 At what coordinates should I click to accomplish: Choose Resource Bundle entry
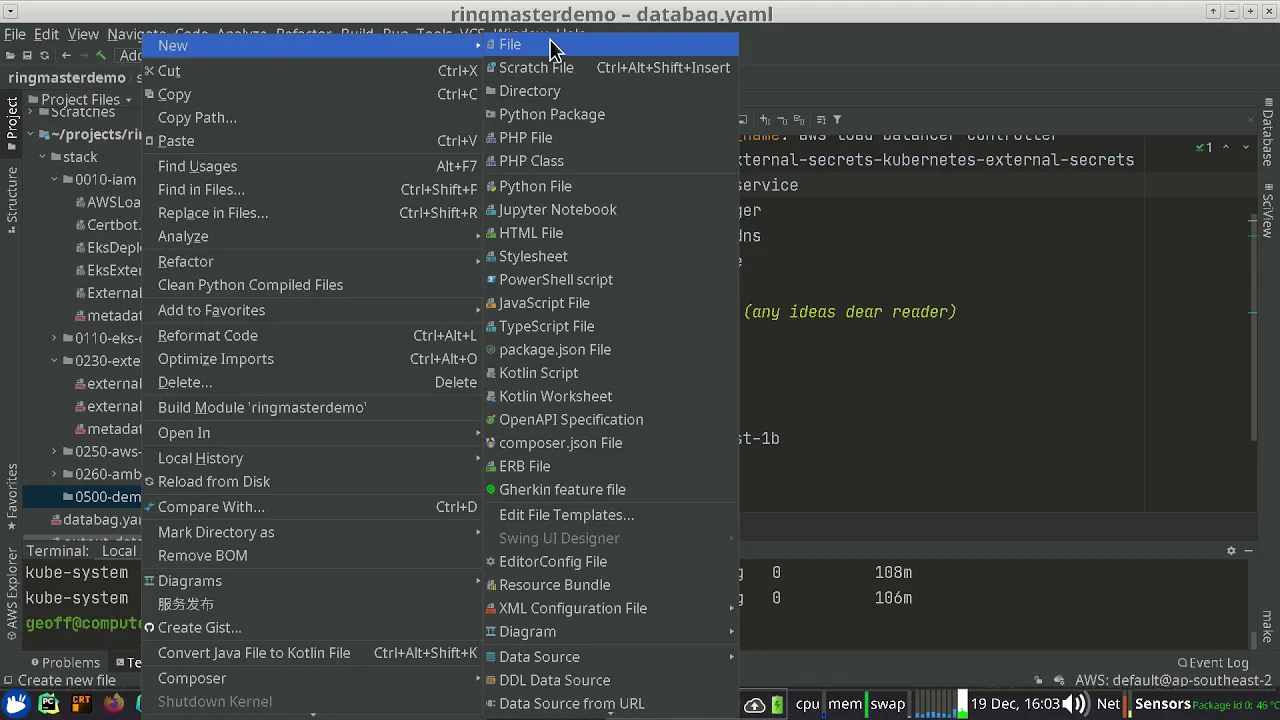pyautogui.click(x=611, y=585)
